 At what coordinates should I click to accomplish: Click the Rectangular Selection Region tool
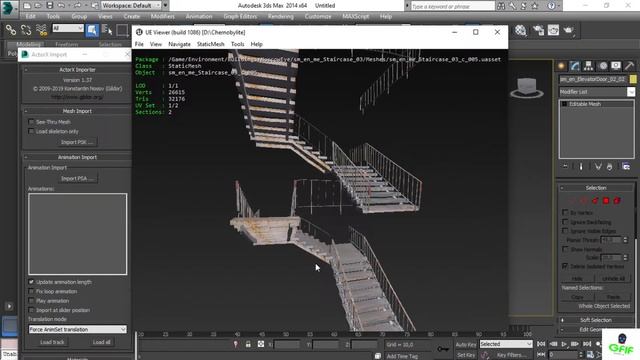[x=122, y=30]
